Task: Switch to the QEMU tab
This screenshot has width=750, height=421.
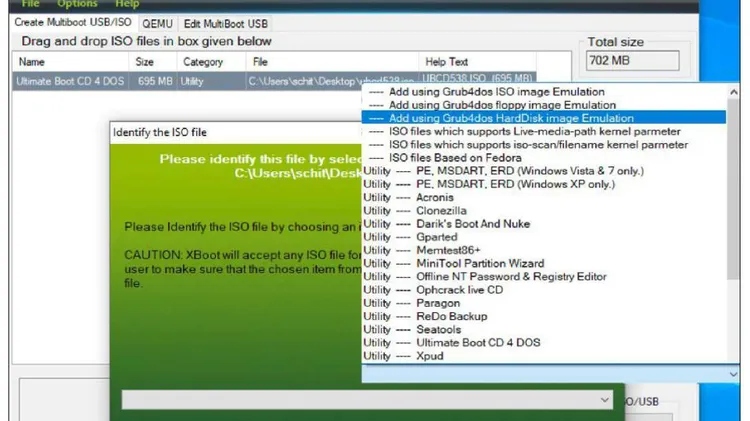Action: pos(157,23)
